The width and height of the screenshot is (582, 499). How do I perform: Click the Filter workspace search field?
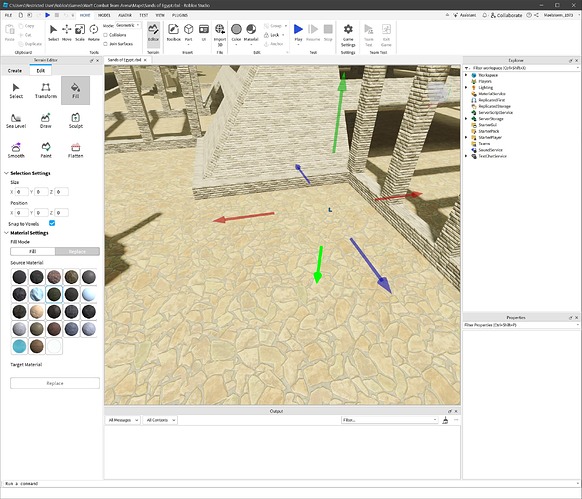(521, 68)
